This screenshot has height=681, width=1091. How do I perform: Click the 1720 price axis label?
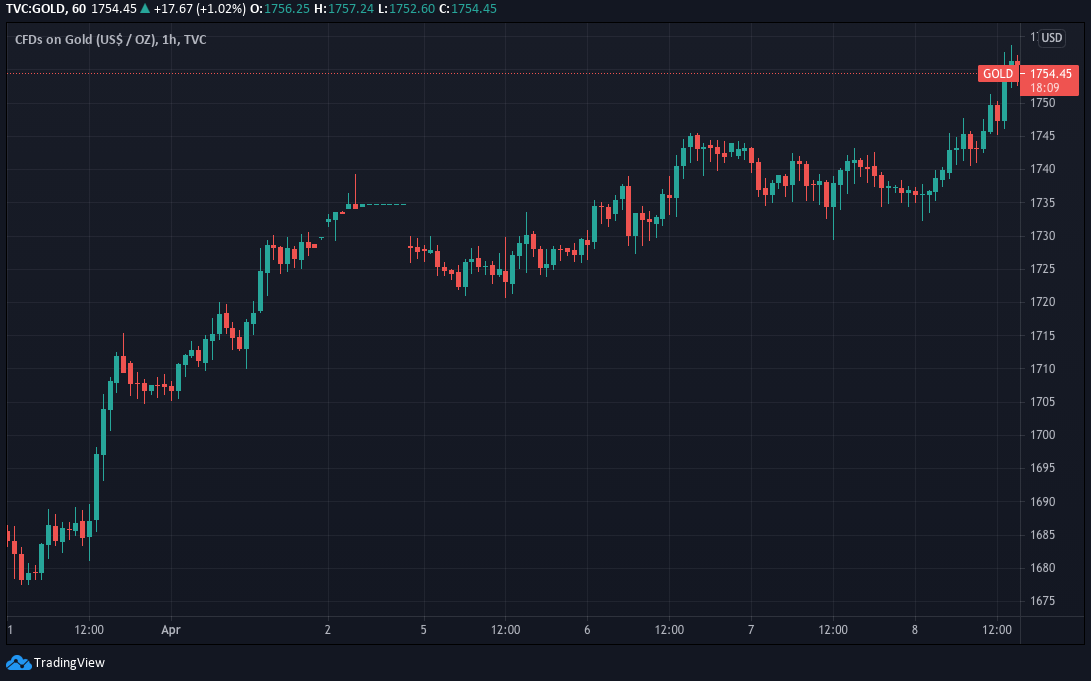pyautogui.click(x=1042, y=302)
